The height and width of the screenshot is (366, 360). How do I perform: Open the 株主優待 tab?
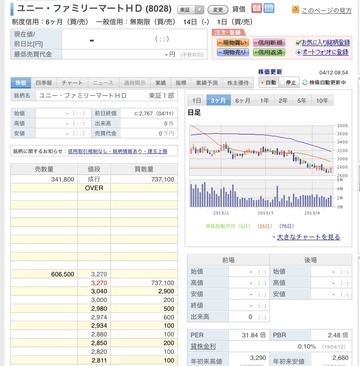pyautogui.click(x=238, y=83)
